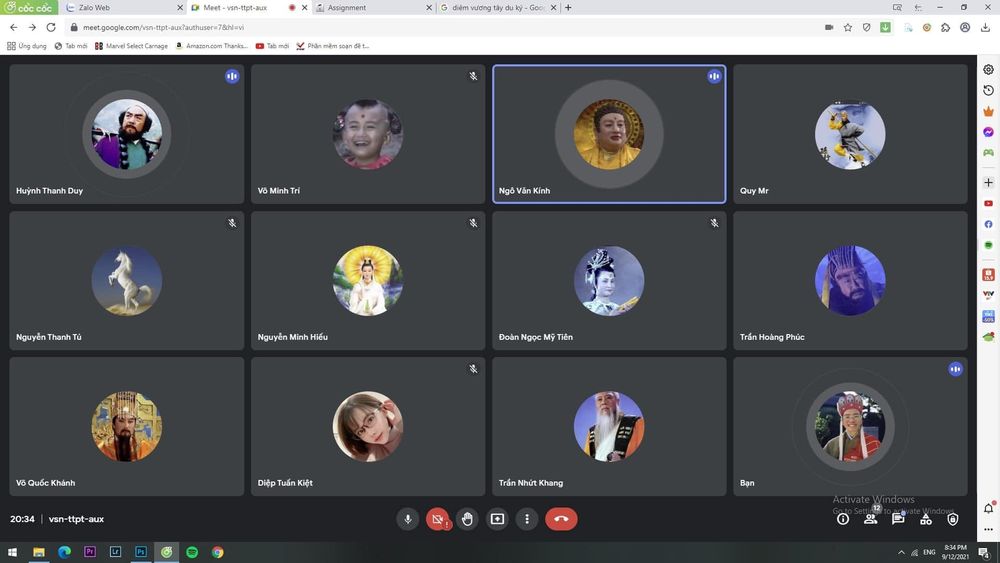Open Phần mềm soạn đề bookmark
Viewport: 1000px width, 563px height.
pos(332,46)
